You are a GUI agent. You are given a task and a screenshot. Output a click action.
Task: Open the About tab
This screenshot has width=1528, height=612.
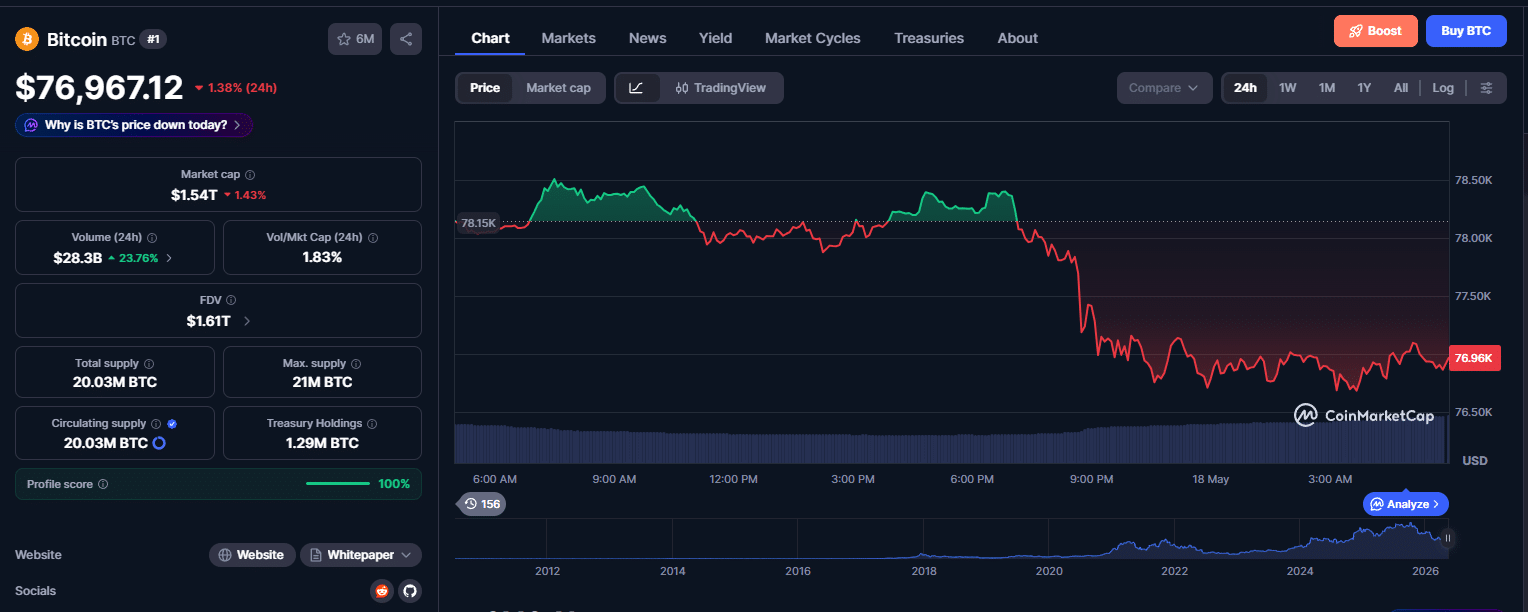coord(1017,38)
